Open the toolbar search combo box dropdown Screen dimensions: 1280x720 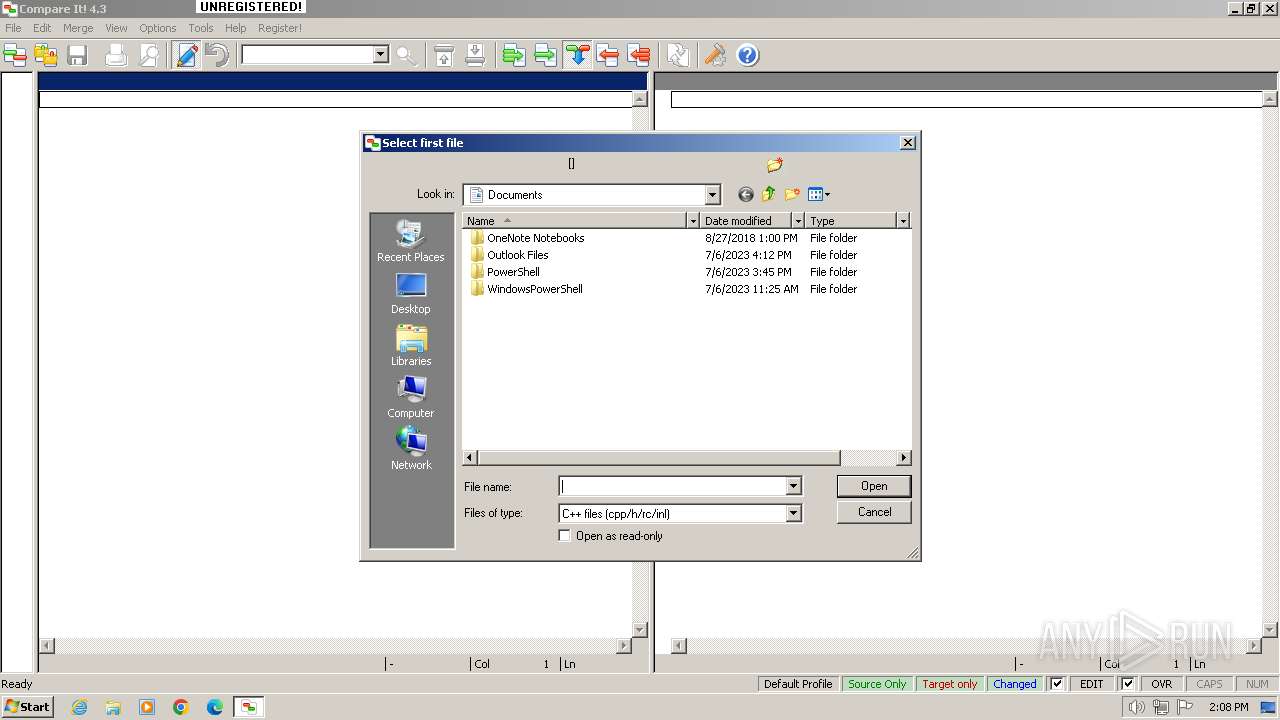click(380, 55)
